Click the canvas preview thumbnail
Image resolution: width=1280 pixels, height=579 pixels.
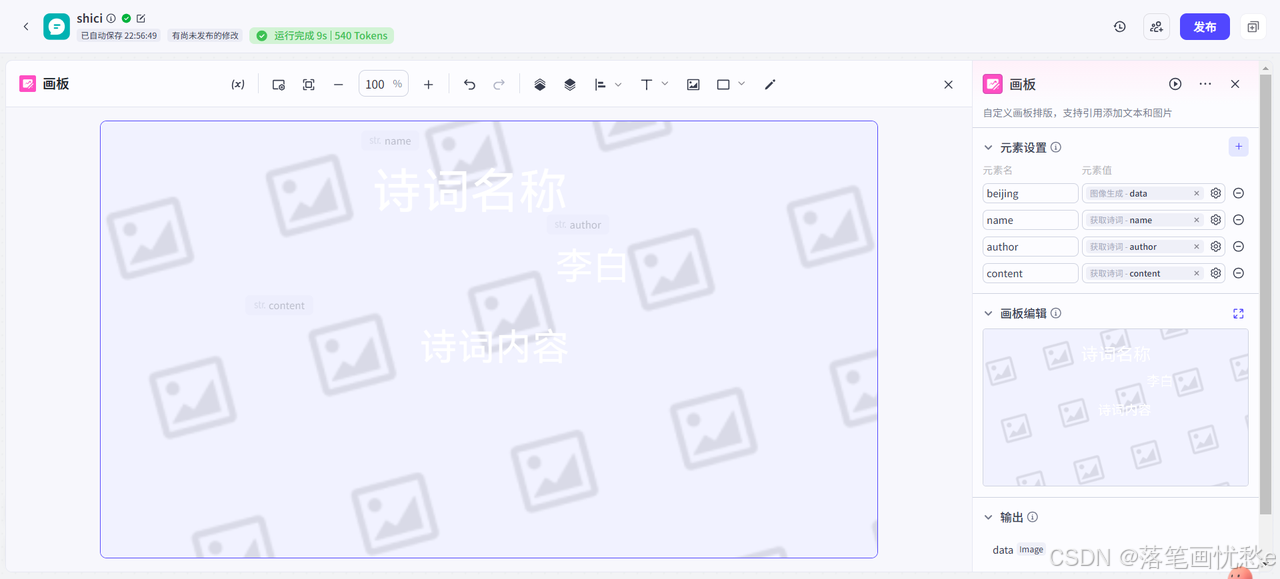pyautogui.click(x=1115, y=408)
